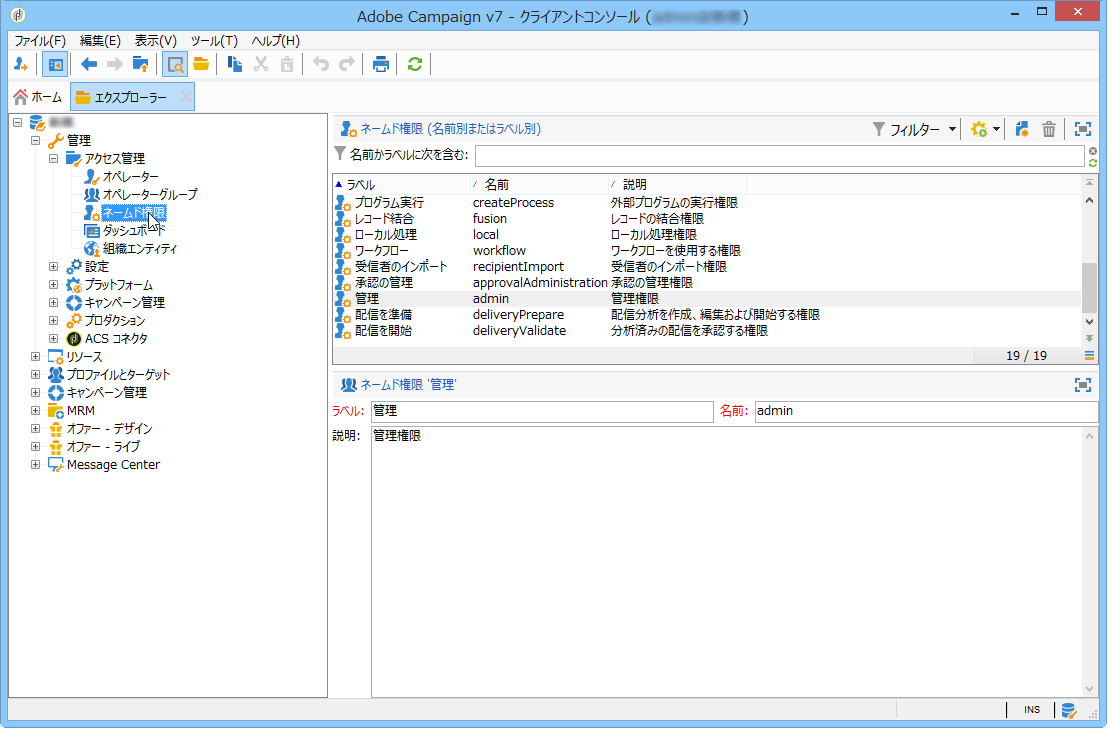
Task: Toggle the home page view toolbar icon
Action: pos(55,65)
